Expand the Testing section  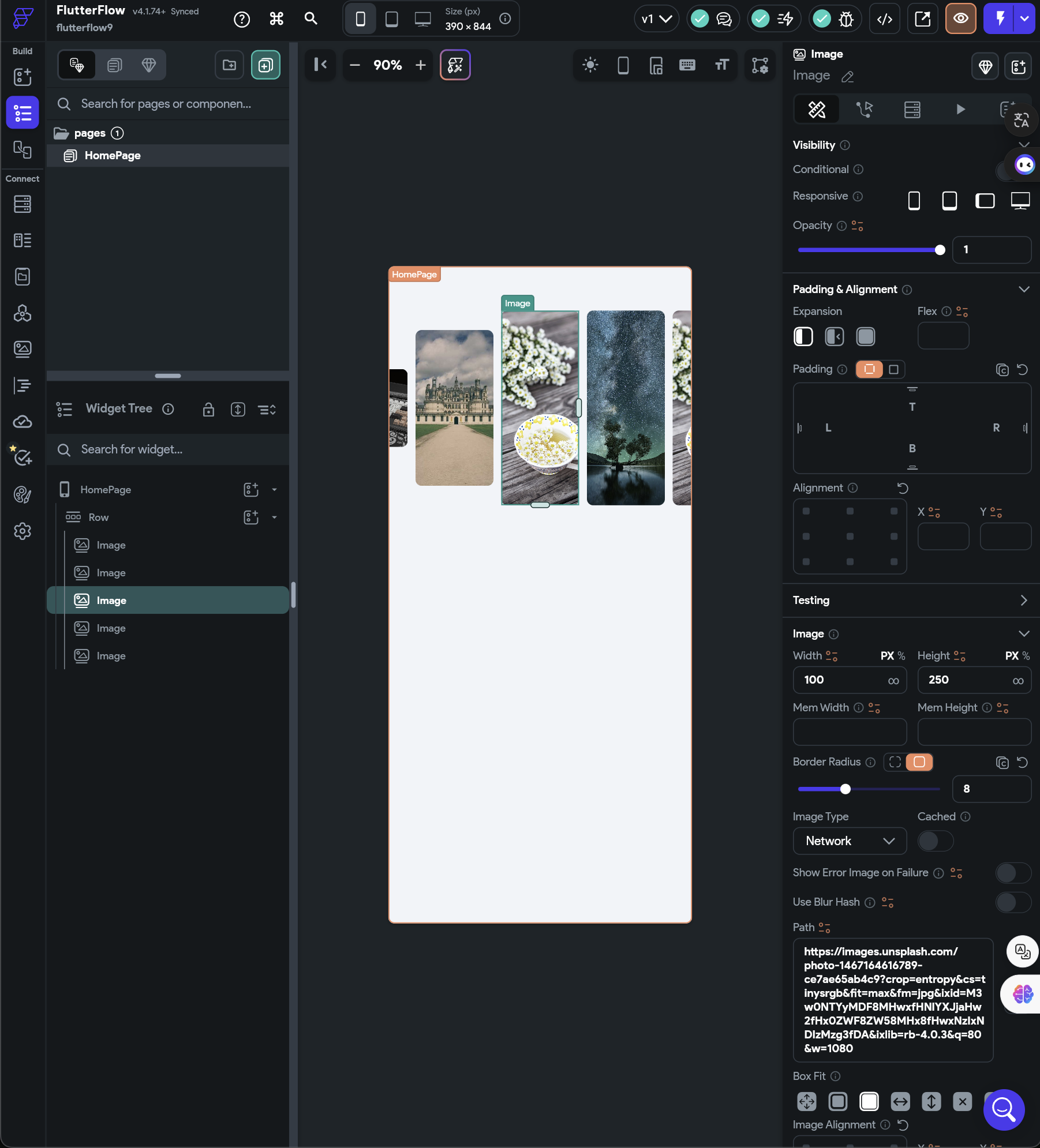coord(1024,601)
